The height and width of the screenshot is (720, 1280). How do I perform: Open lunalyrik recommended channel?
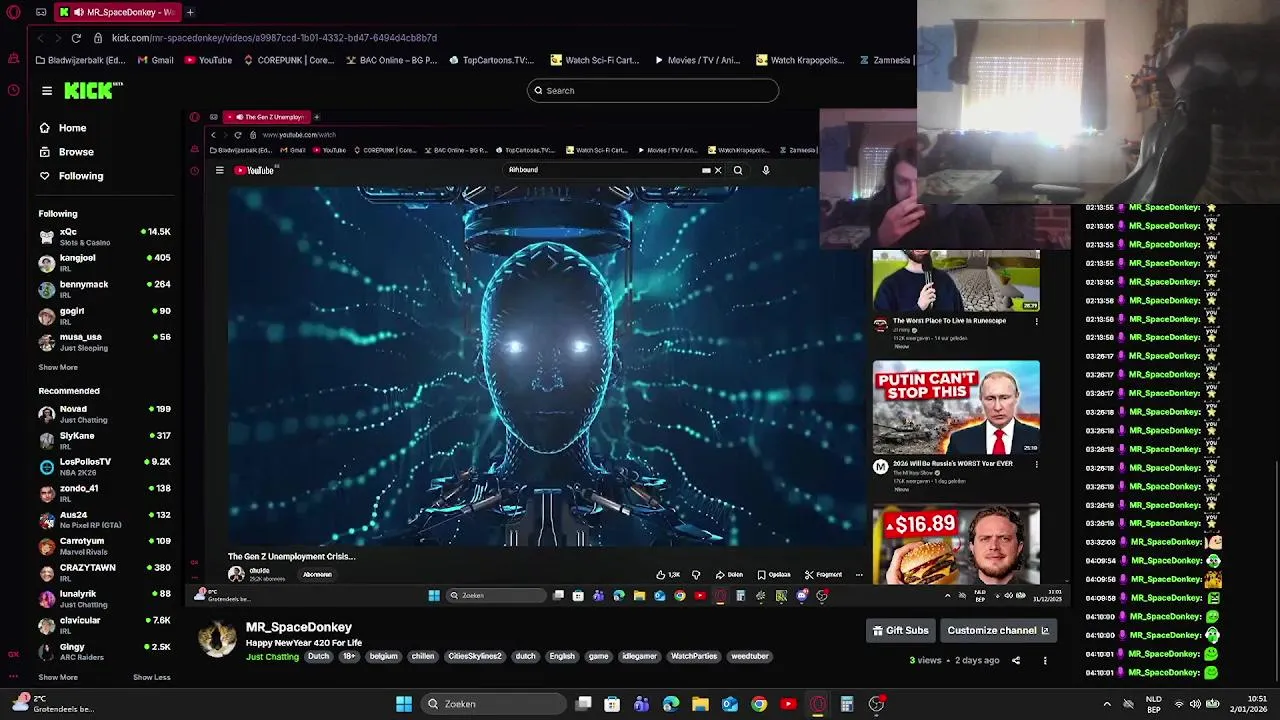point(104,599)
